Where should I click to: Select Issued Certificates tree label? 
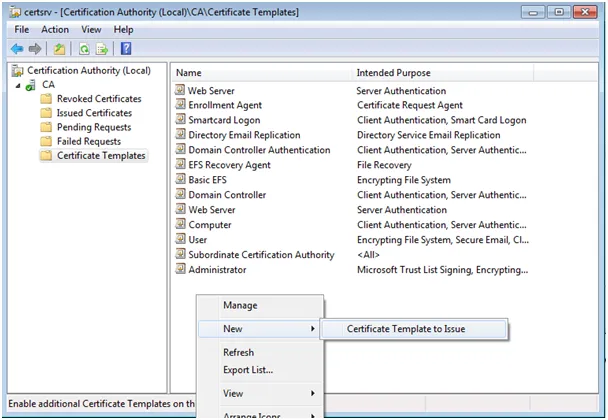[95, 113]
